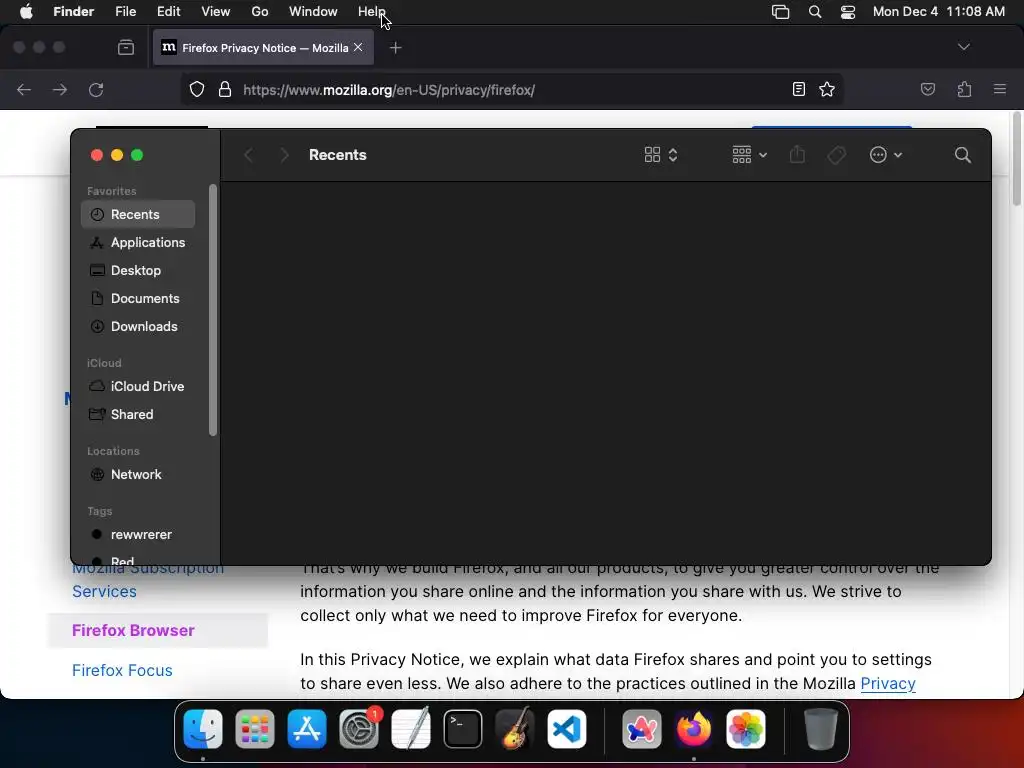Click the Edit Tags icon in Finder toolbar
Viewport: 1024px width, 768px height.
pos(837,155)
